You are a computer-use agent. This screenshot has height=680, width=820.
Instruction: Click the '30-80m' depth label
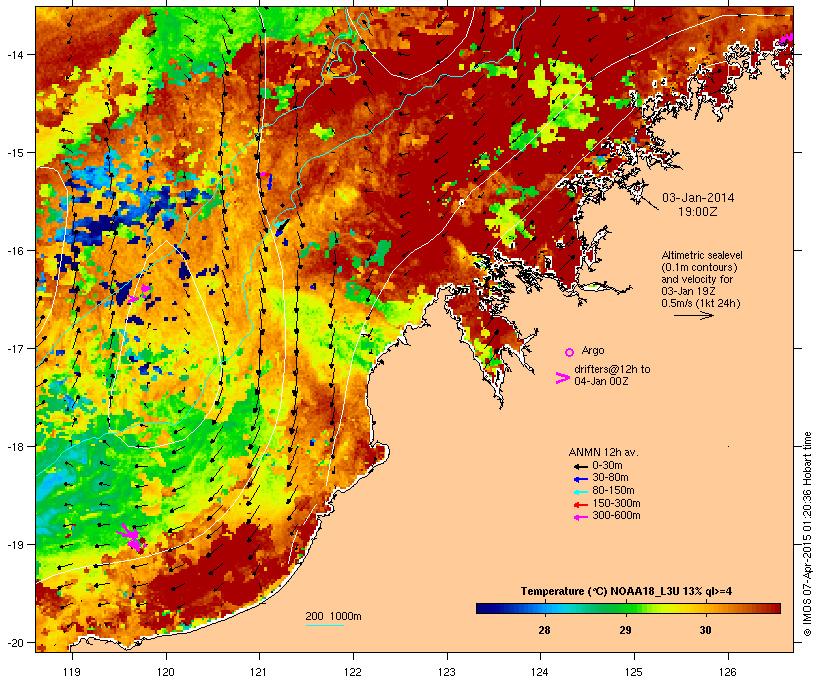[x=610, y=478]
